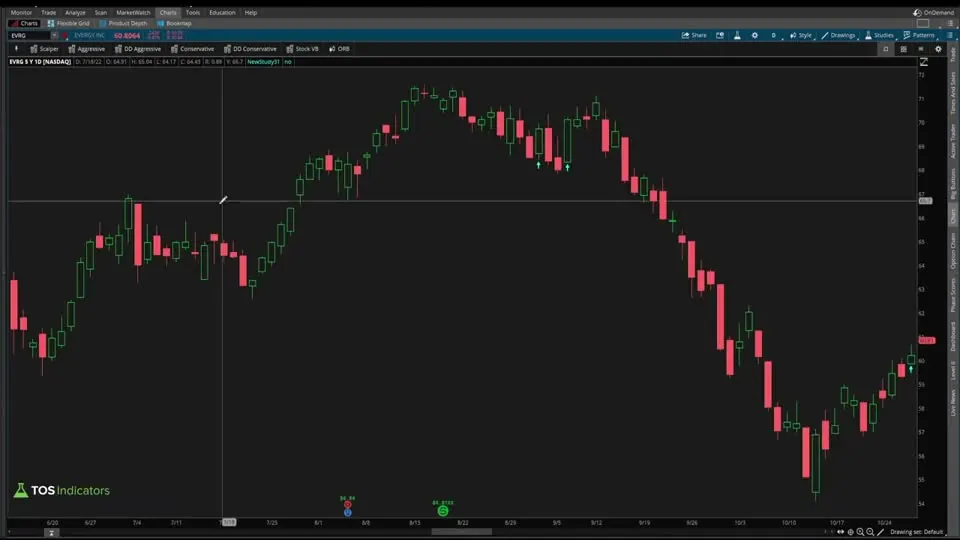The height and width of the screenshot is (540, 960).
Task: Click the zoom in magnifier icon
Action: tap(860, 532)
